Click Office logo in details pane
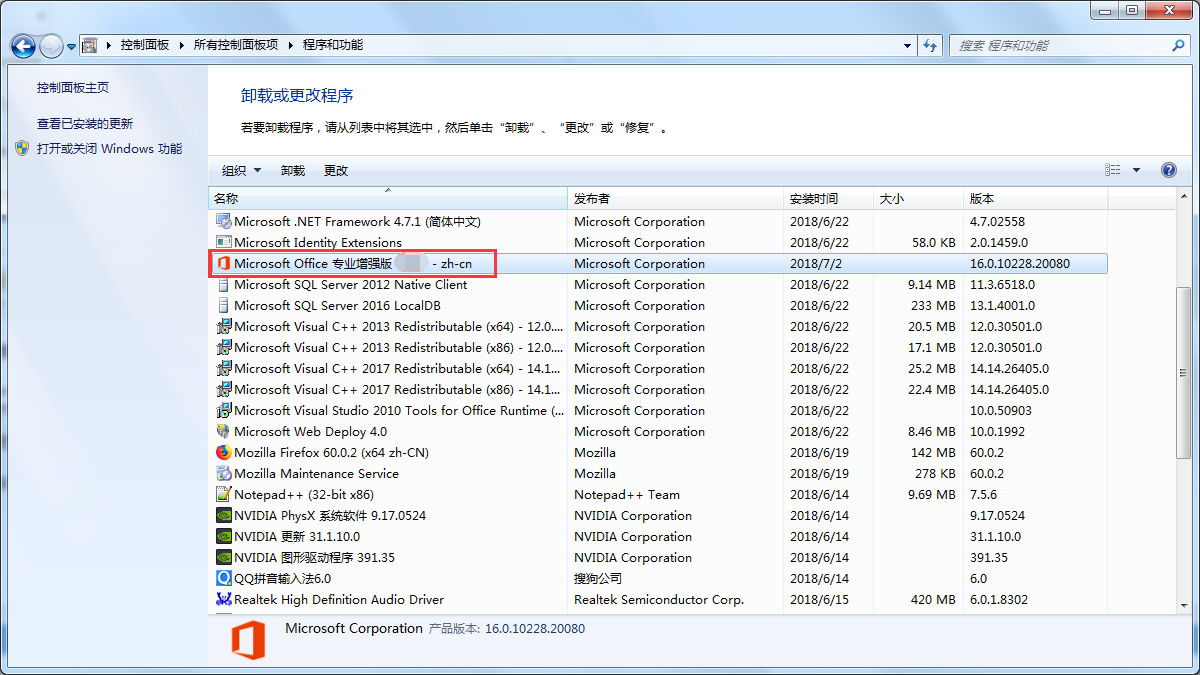1200x675 pixels. (249, 639)
